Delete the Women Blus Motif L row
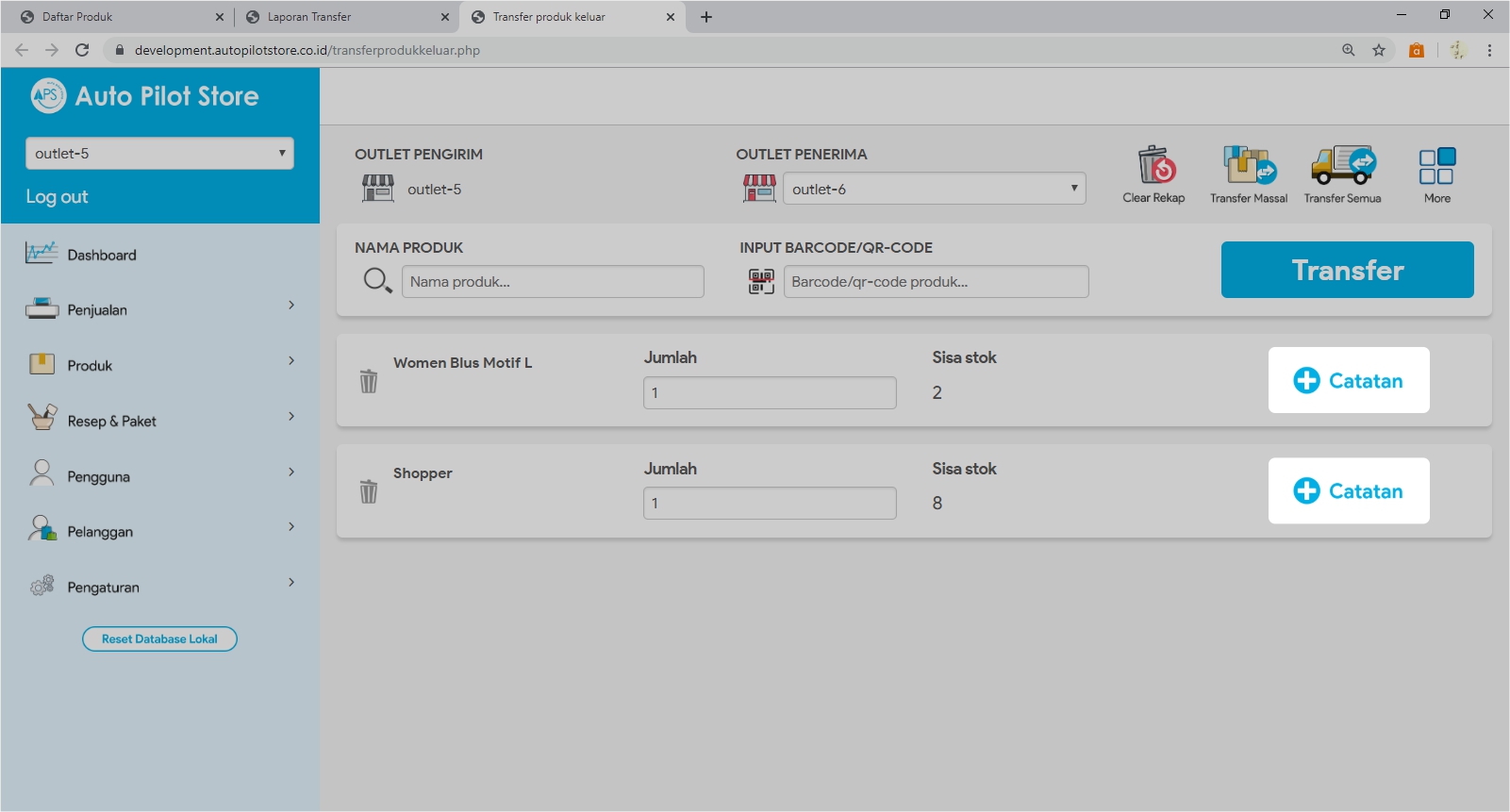Screen dimensions: 1510x812 [369, 381]
